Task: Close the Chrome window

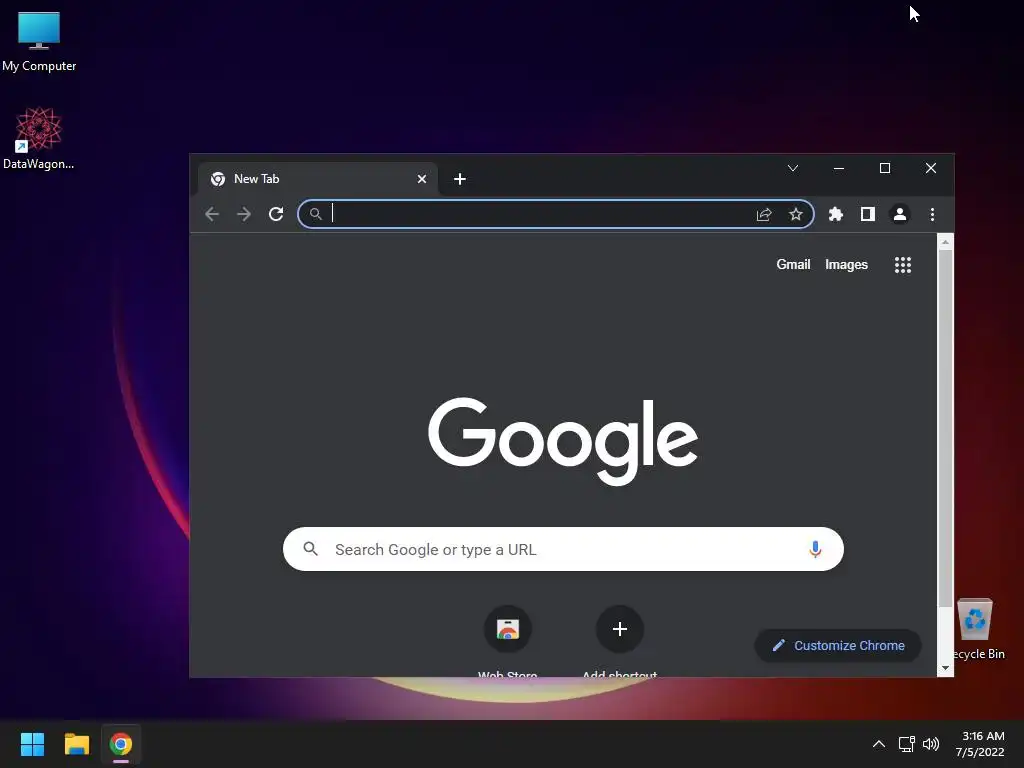Action: coord(931,168)
